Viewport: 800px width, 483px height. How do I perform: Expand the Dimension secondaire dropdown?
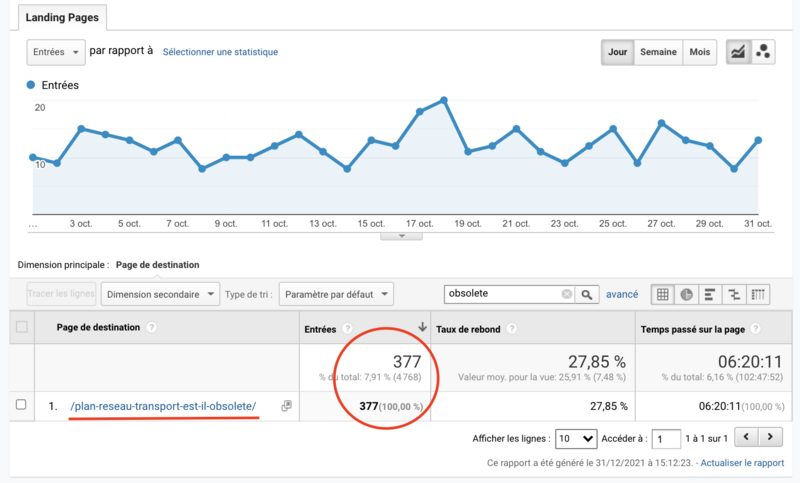pos(162,294)
